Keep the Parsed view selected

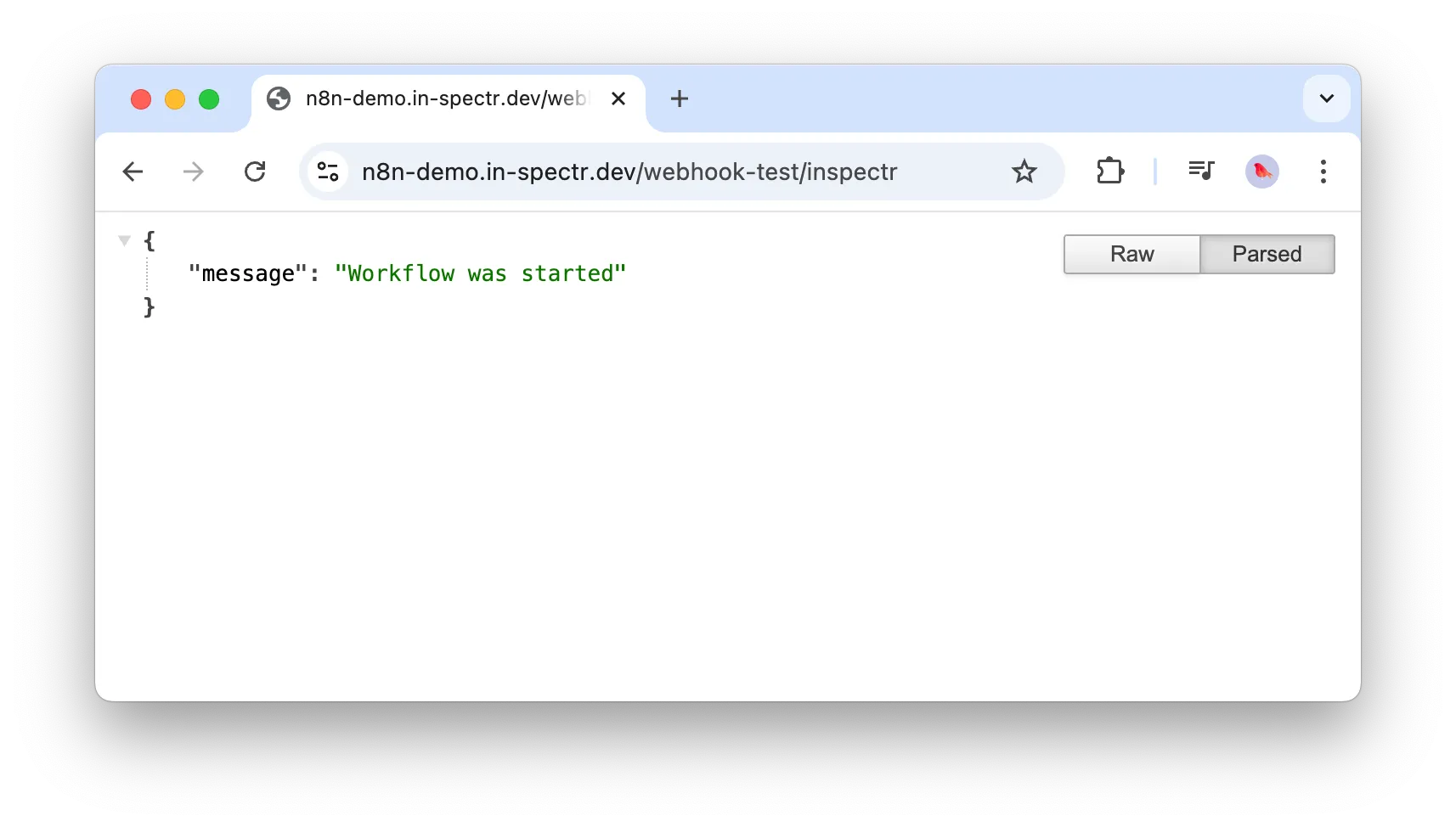[x=1267, y=254]
